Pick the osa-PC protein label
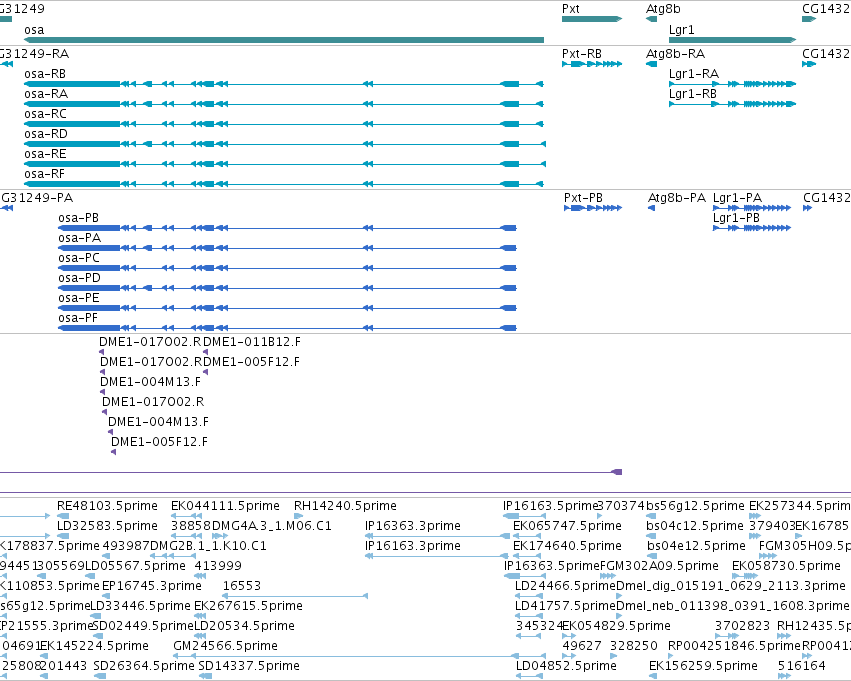Viewport: 851px width, 681px height. pos(79,258)
